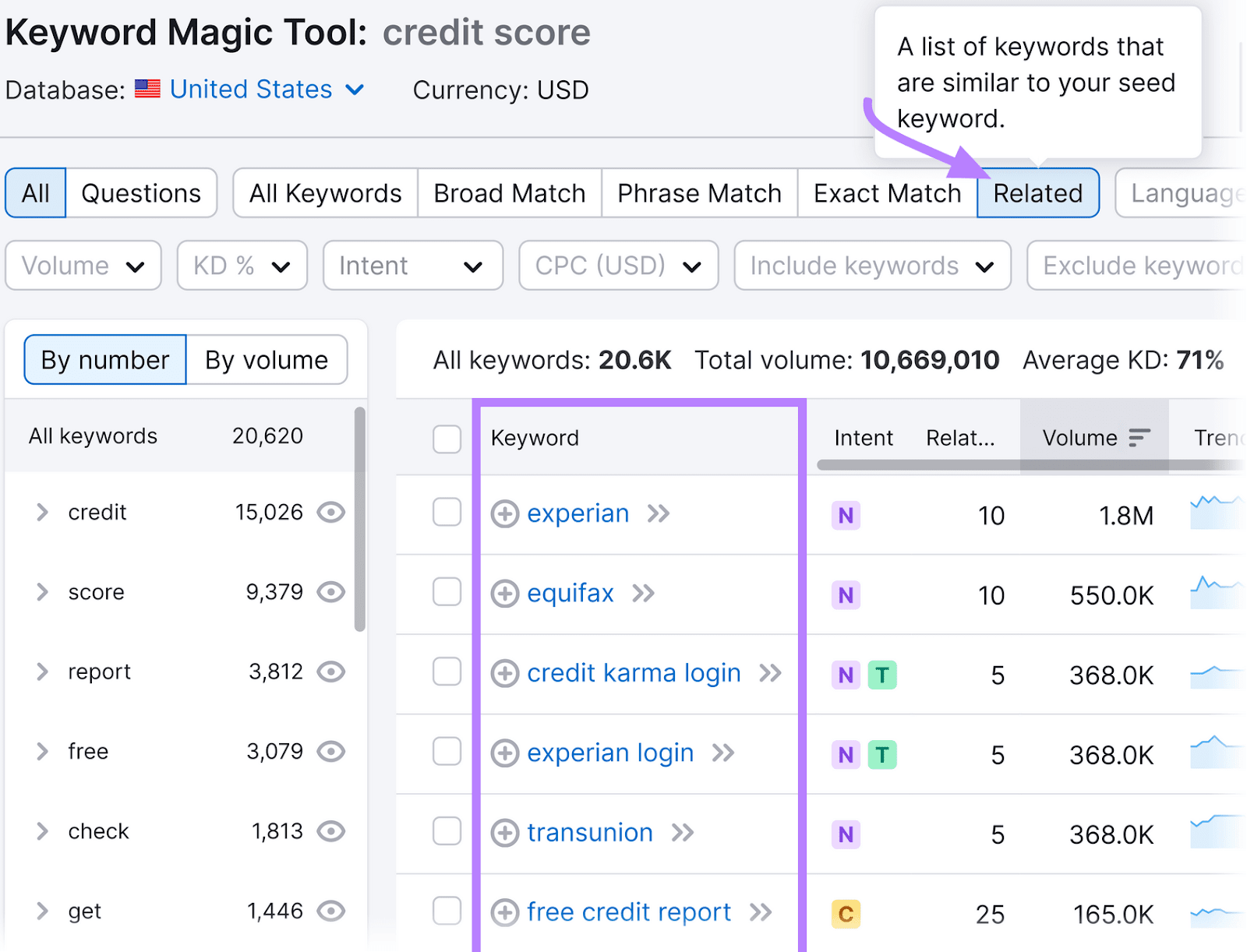Switch grouping to By volume

tap(267, 360)
